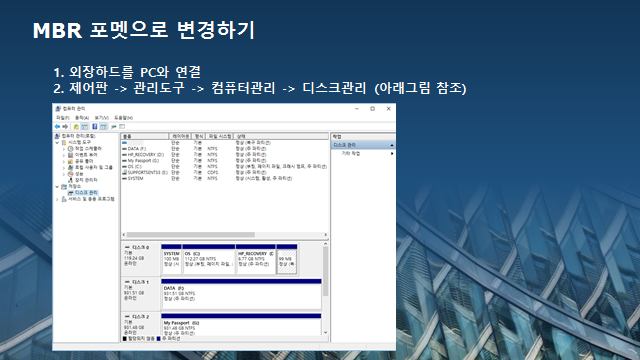Screen dimensions: 640x360
Task: Select the Device Manager tree icon
Action: 70,180
